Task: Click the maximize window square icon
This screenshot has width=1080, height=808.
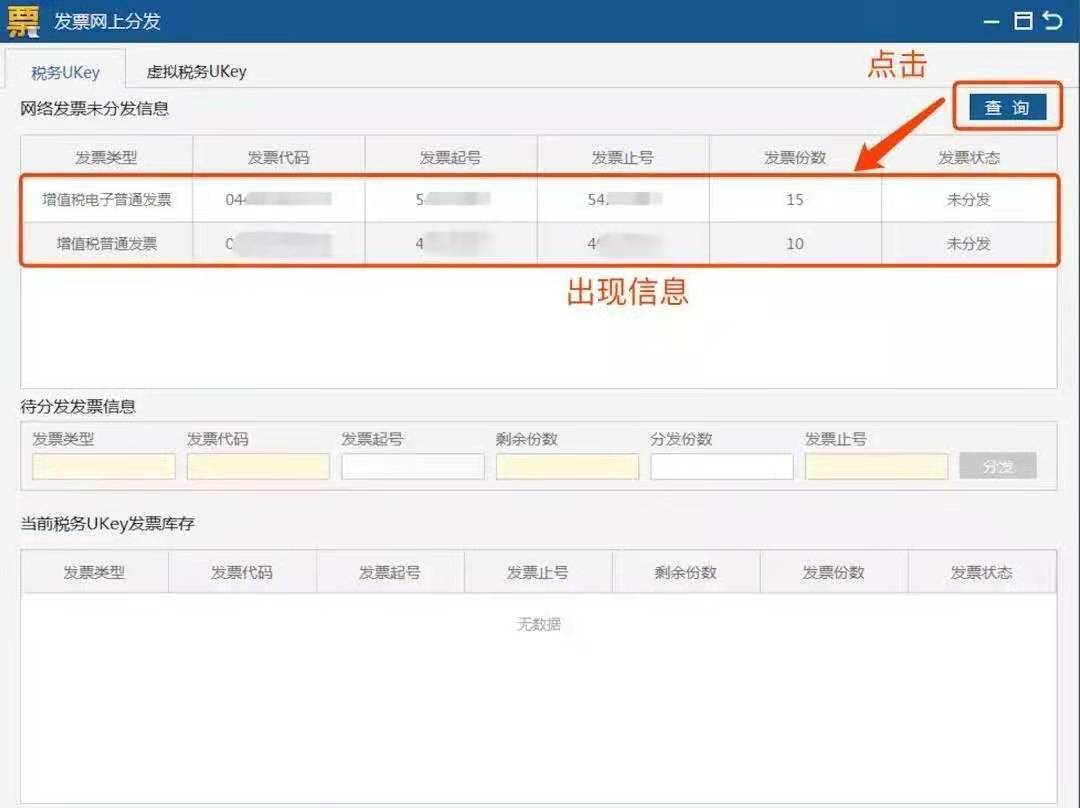Action: [x=1023, y=21]
